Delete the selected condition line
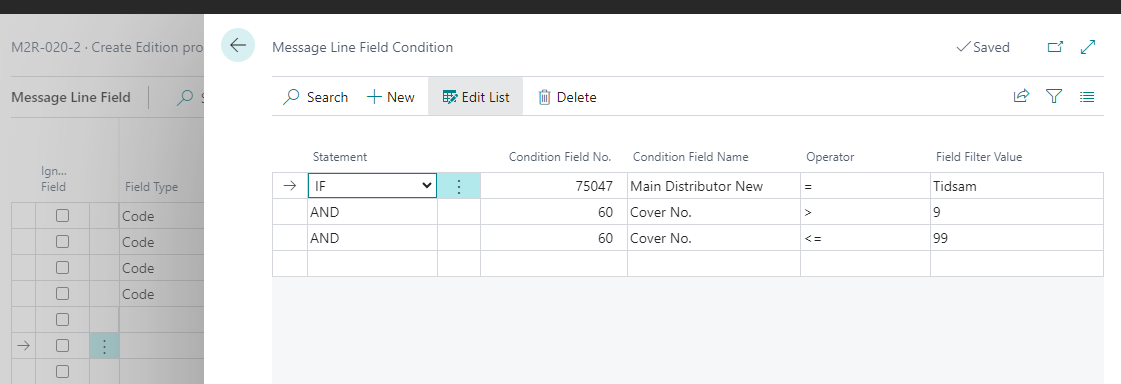 click(x=567, y=97)
